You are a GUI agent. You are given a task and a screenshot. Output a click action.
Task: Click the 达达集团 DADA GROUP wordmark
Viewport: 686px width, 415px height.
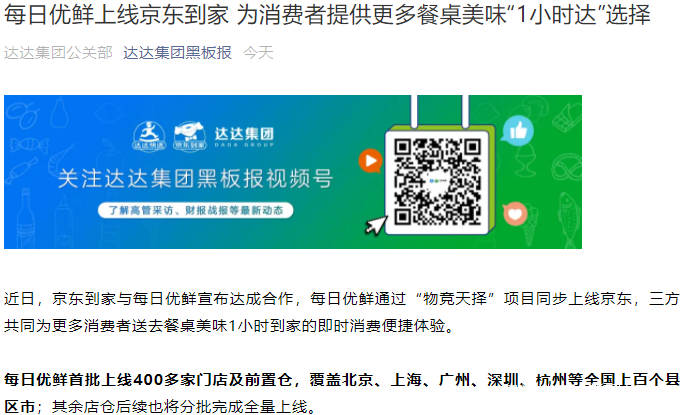244,136
